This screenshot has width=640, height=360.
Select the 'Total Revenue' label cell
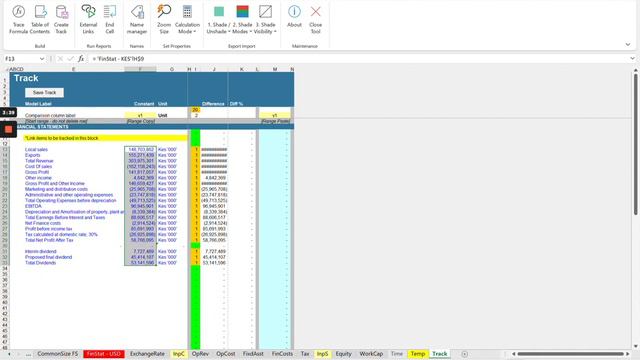point(39,161)
